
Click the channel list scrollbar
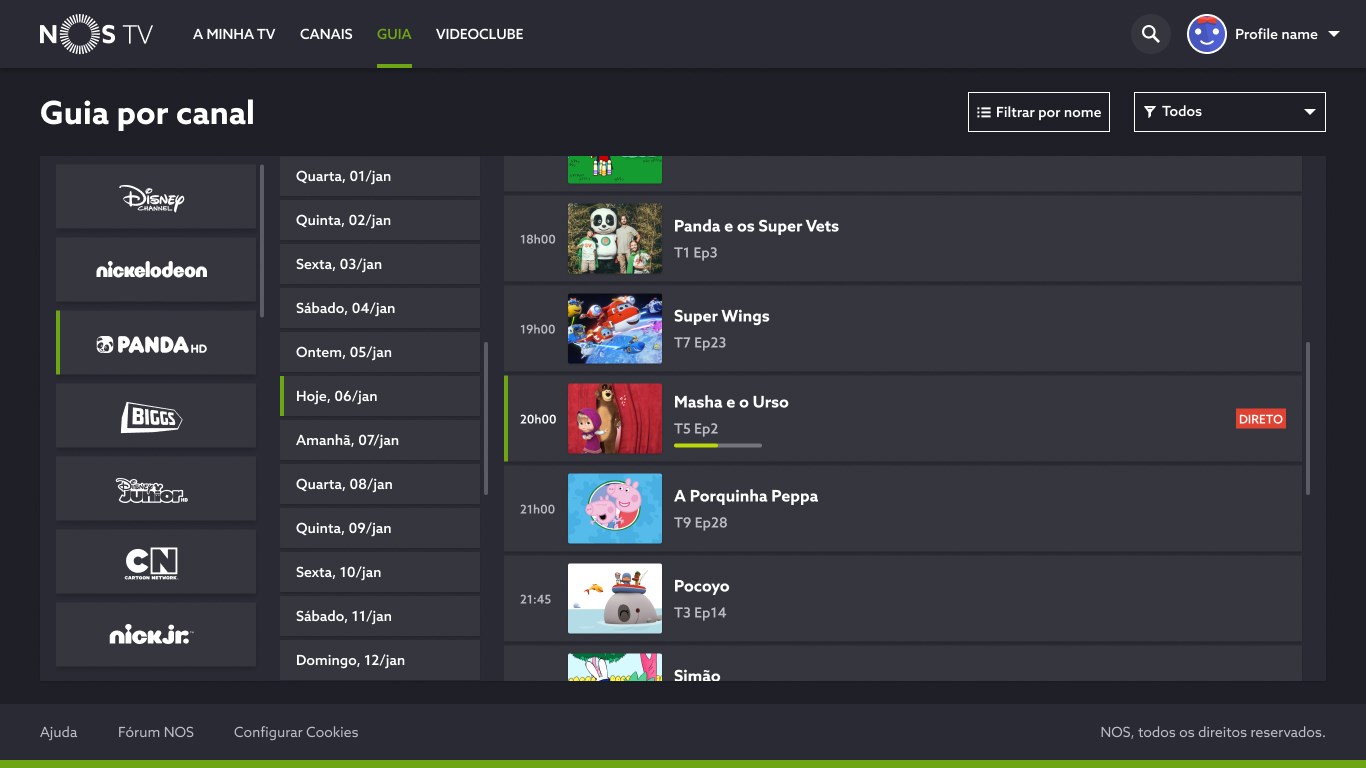[262, 241]
